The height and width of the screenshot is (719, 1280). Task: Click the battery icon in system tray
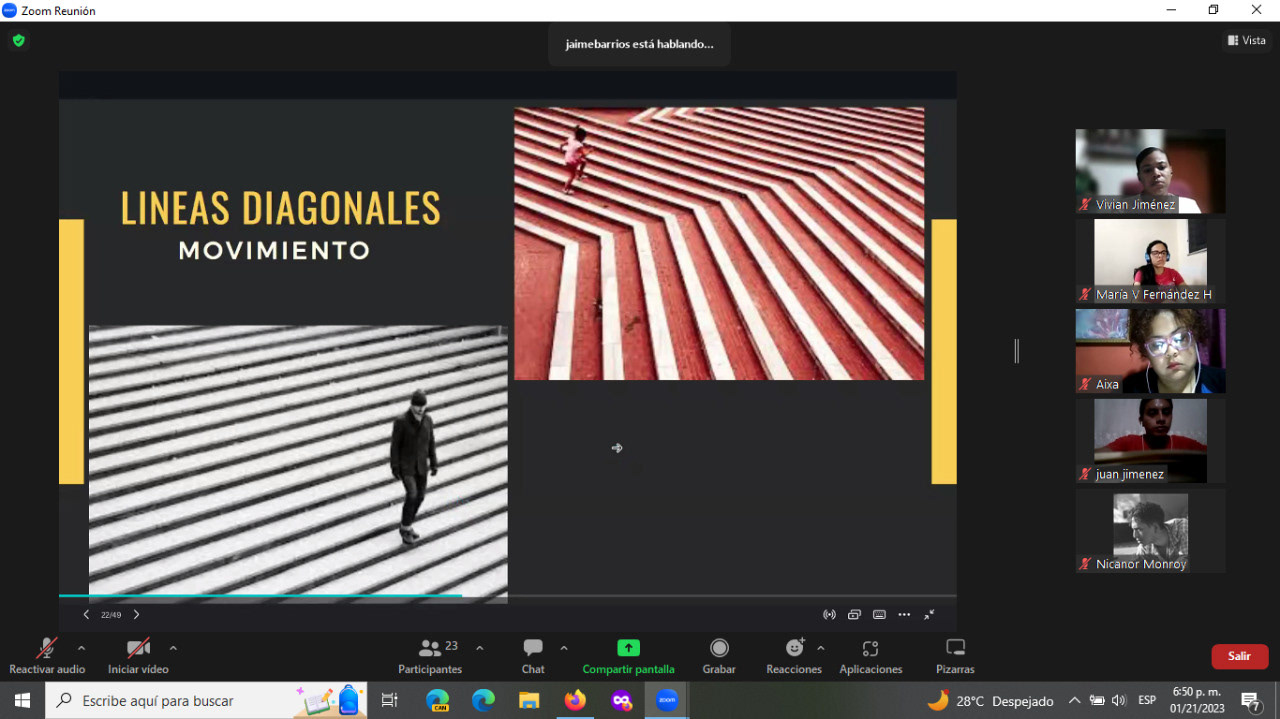tap(1097, 700)
